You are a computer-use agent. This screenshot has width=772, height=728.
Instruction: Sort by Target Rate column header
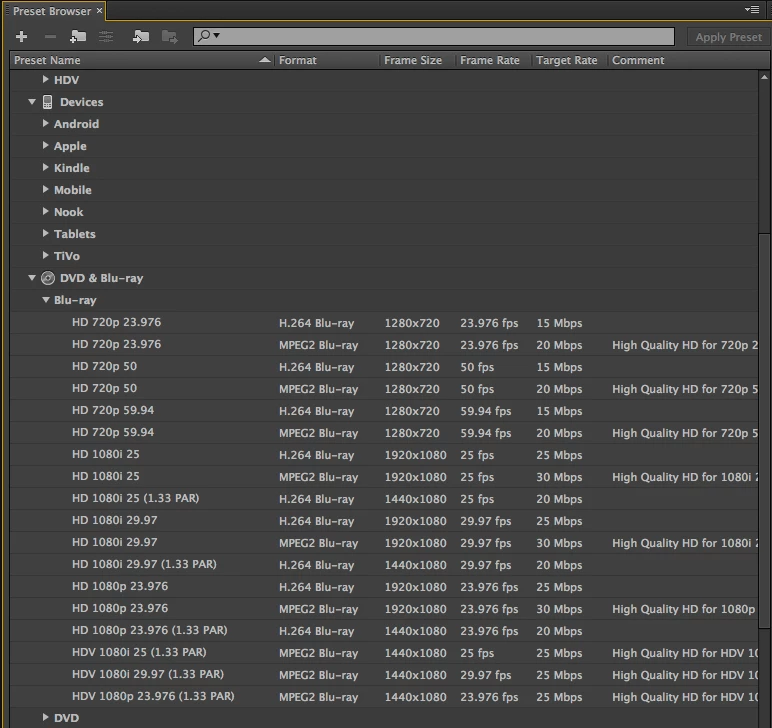(x=570, y=60)
